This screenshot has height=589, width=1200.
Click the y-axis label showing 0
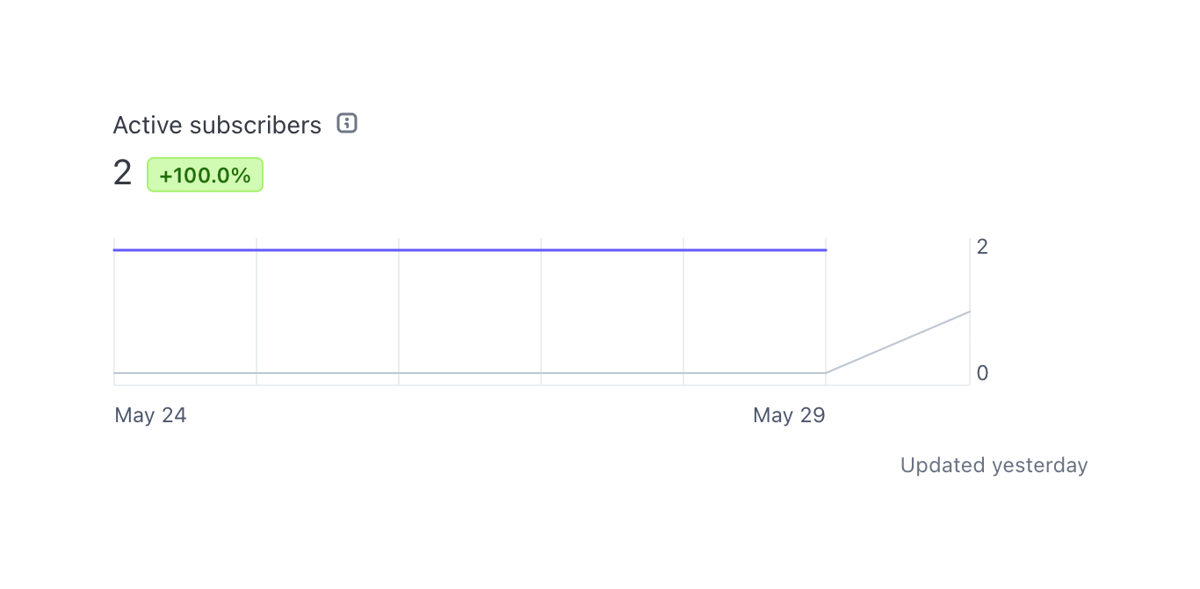coord(982,372)
